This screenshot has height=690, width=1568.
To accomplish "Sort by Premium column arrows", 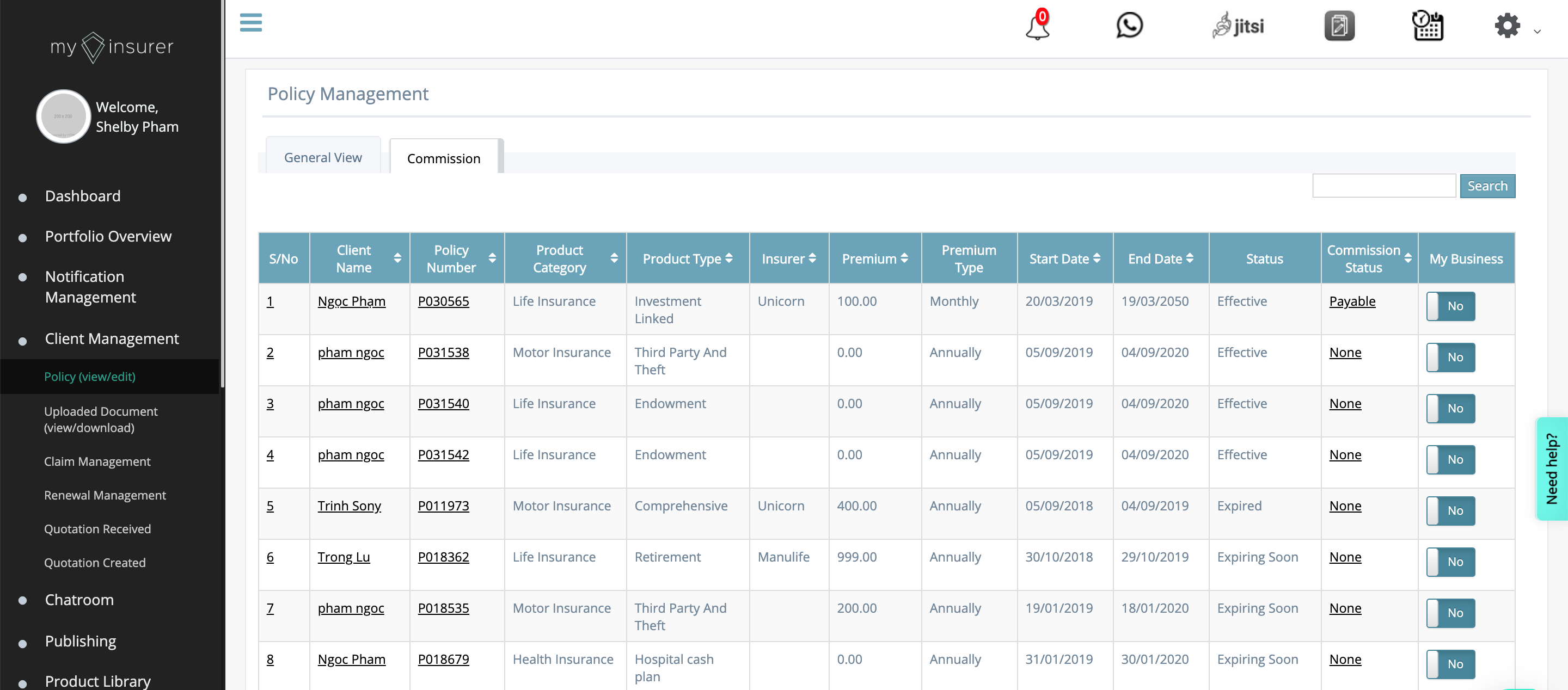I will [x=904, y=258].
